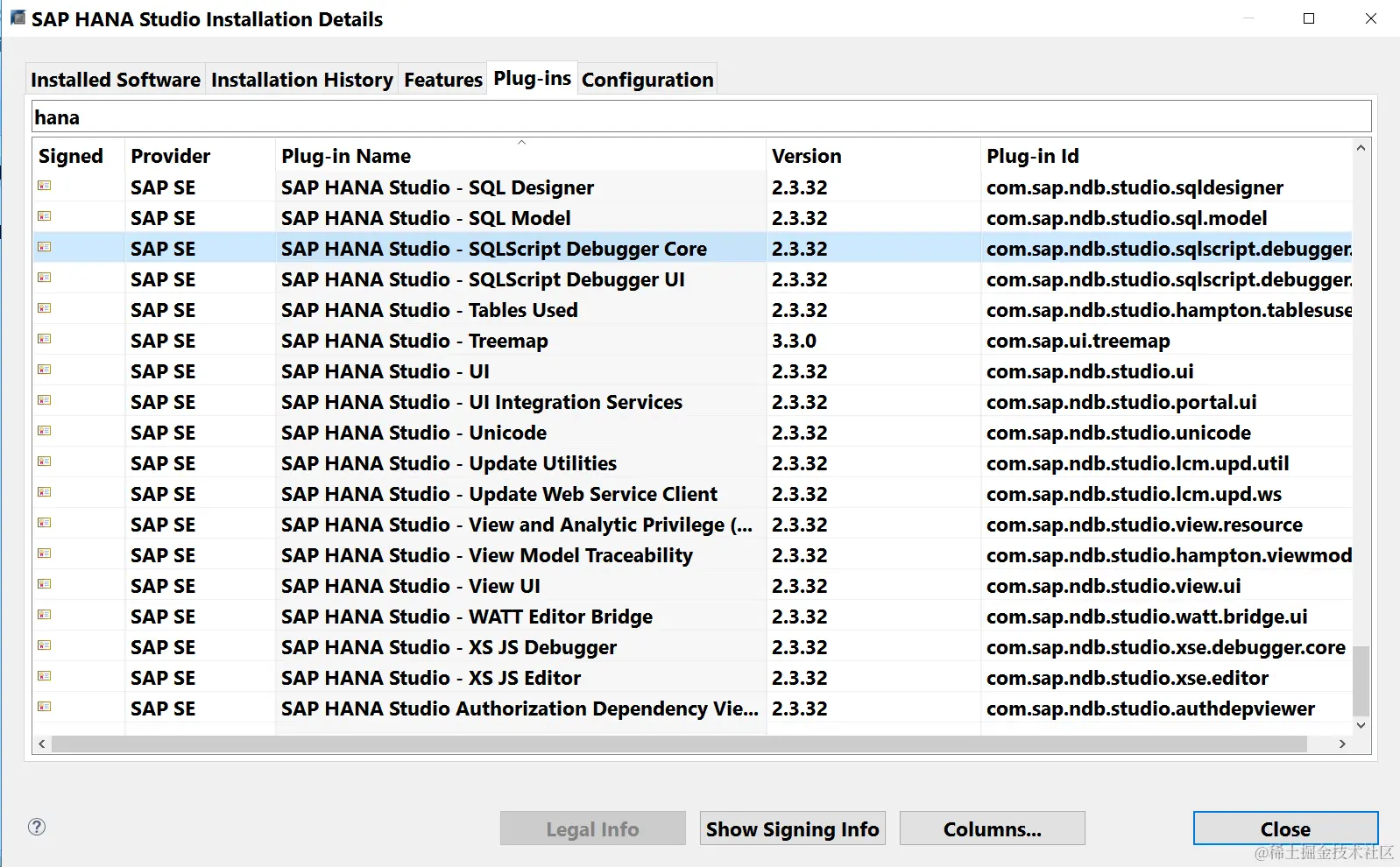Click plug-in id 'com.sap.ndb.studio.lcm.upd.ws'
The image size is (1400, 867).
tap(1134, 494)
